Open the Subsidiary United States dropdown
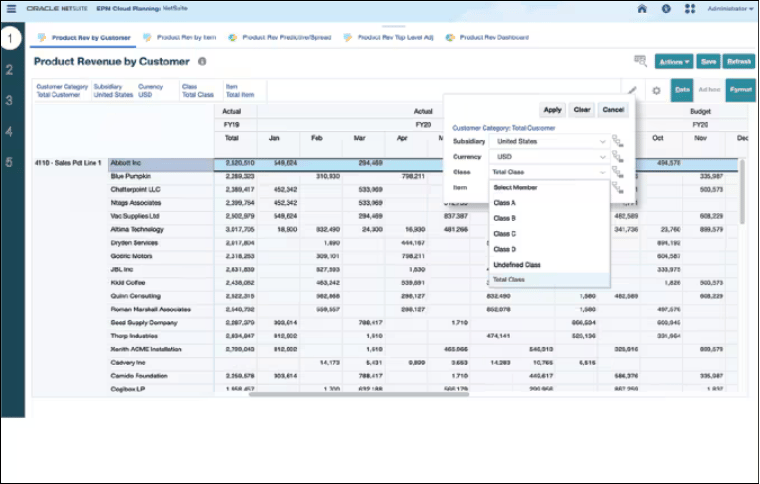Viewport: 760px width, 484px height. [549, 141]
